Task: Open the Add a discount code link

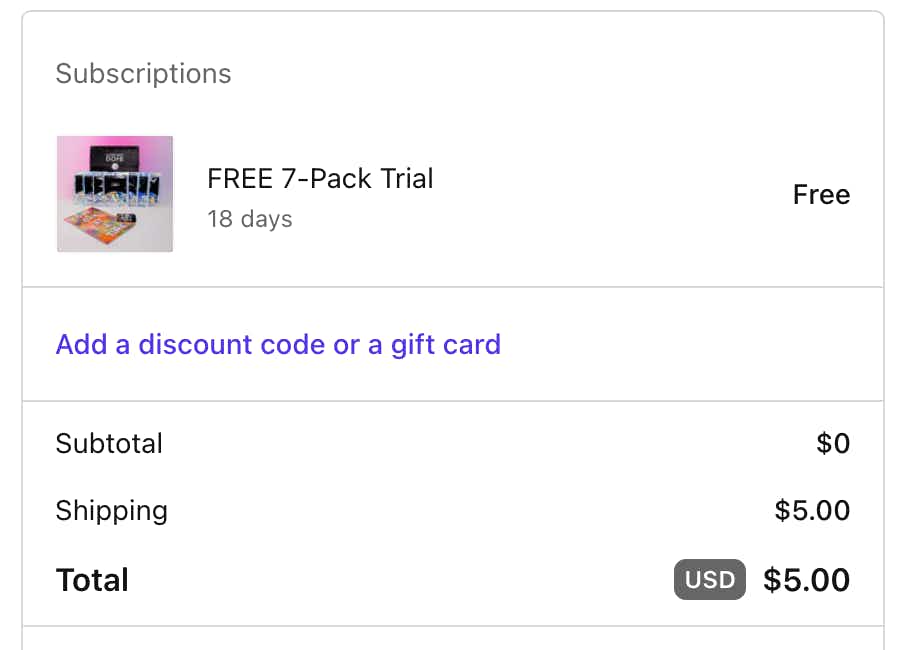Action: [x=278, y=344]
